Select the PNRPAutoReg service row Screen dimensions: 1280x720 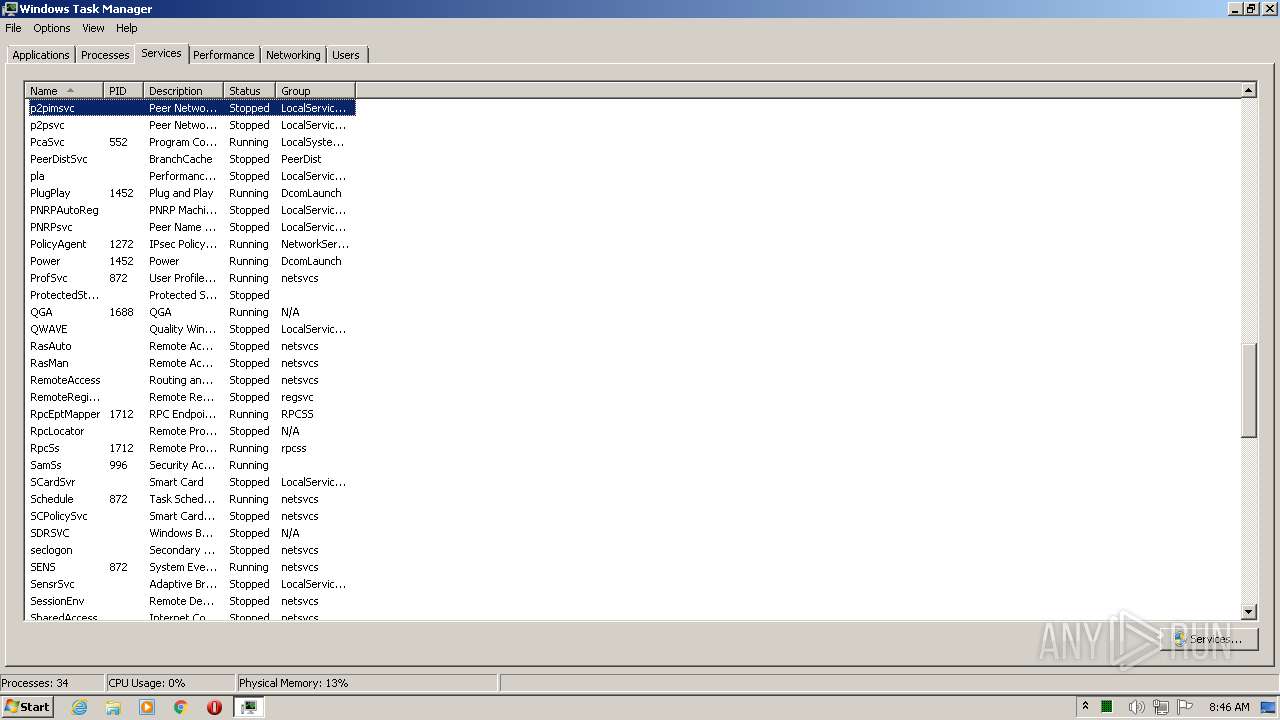coord(190,210)
